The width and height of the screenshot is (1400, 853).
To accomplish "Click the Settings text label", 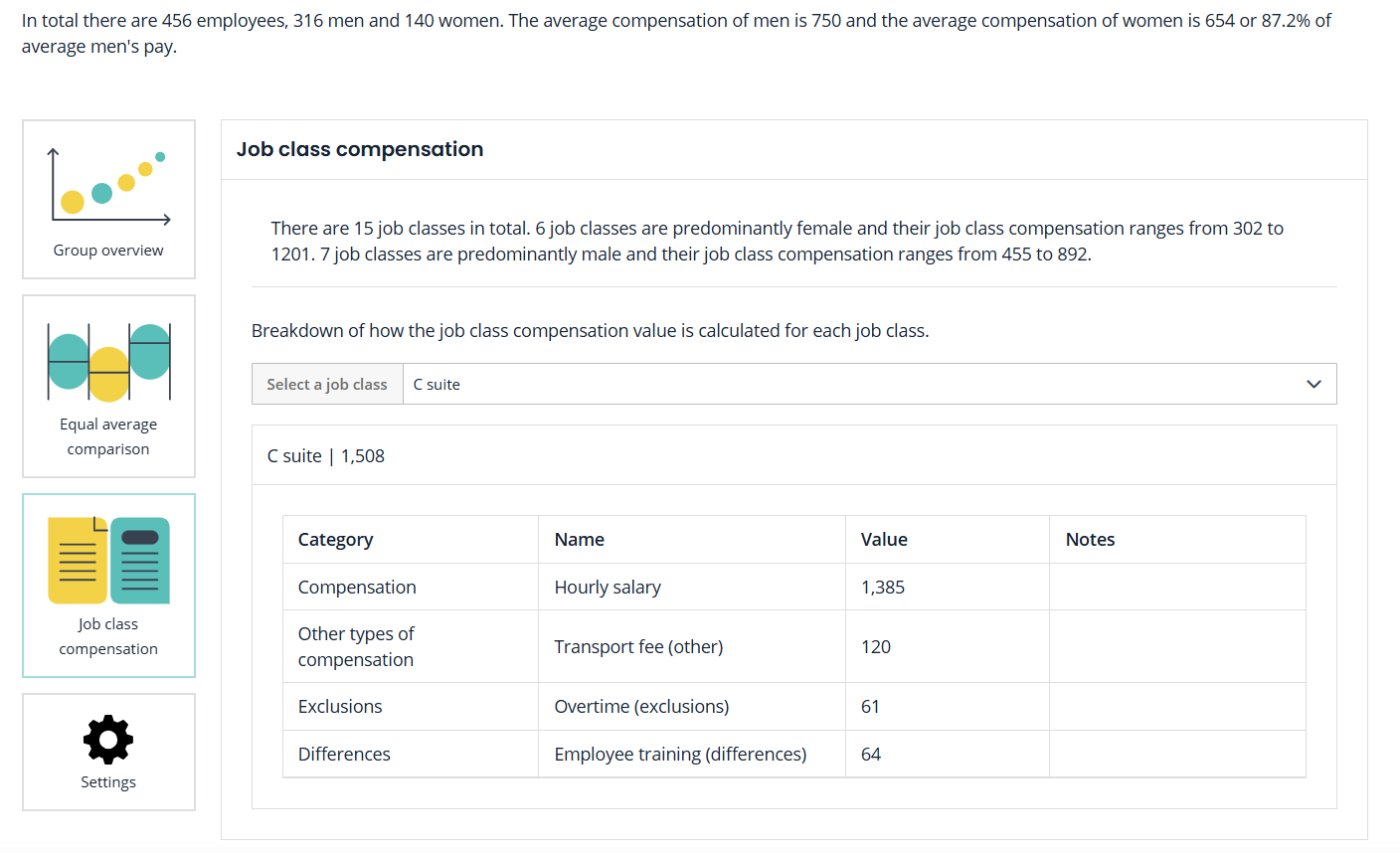I will [108, 782].
